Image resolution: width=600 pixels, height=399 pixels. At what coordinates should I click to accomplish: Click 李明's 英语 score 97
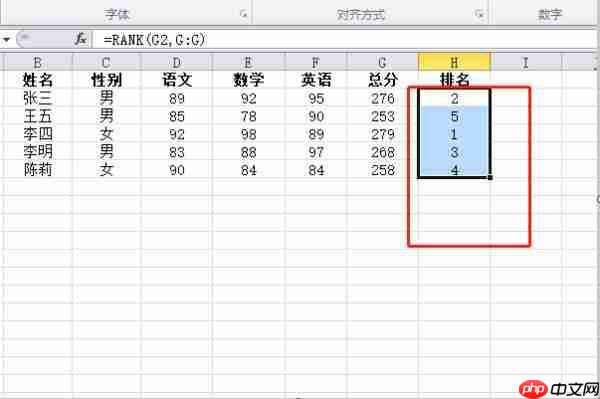point(316,152)
